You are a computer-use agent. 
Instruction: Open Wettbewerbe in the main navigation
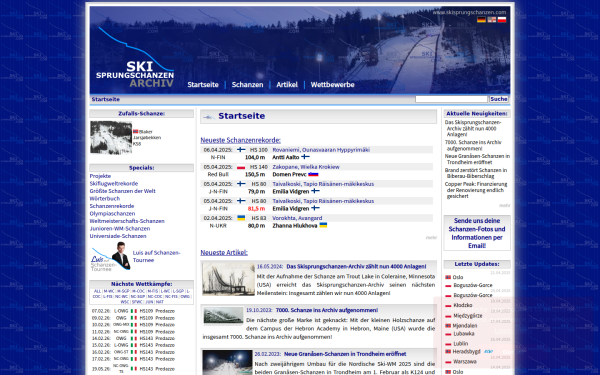click(x=332, y=85)
